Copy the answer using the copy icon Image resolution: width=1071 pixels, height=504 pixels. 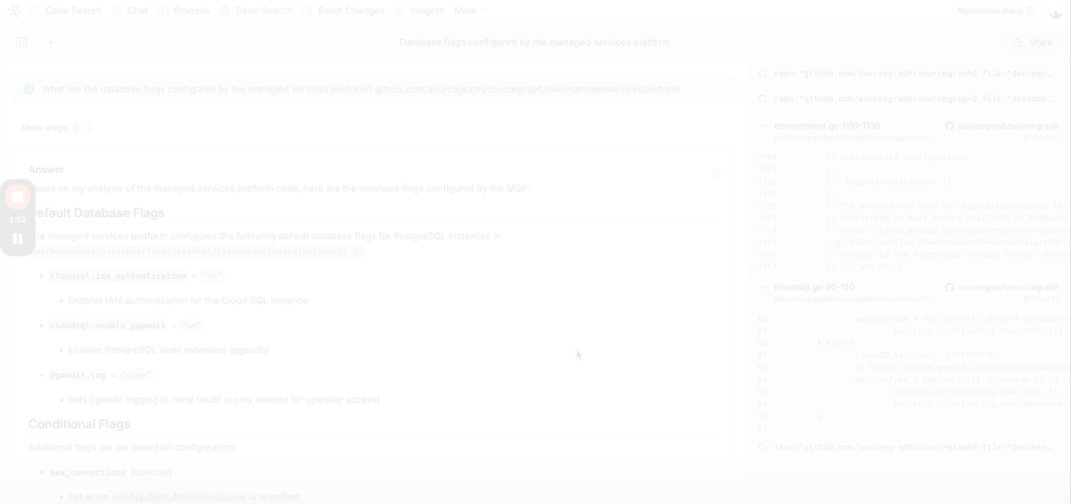click(717, 173)
